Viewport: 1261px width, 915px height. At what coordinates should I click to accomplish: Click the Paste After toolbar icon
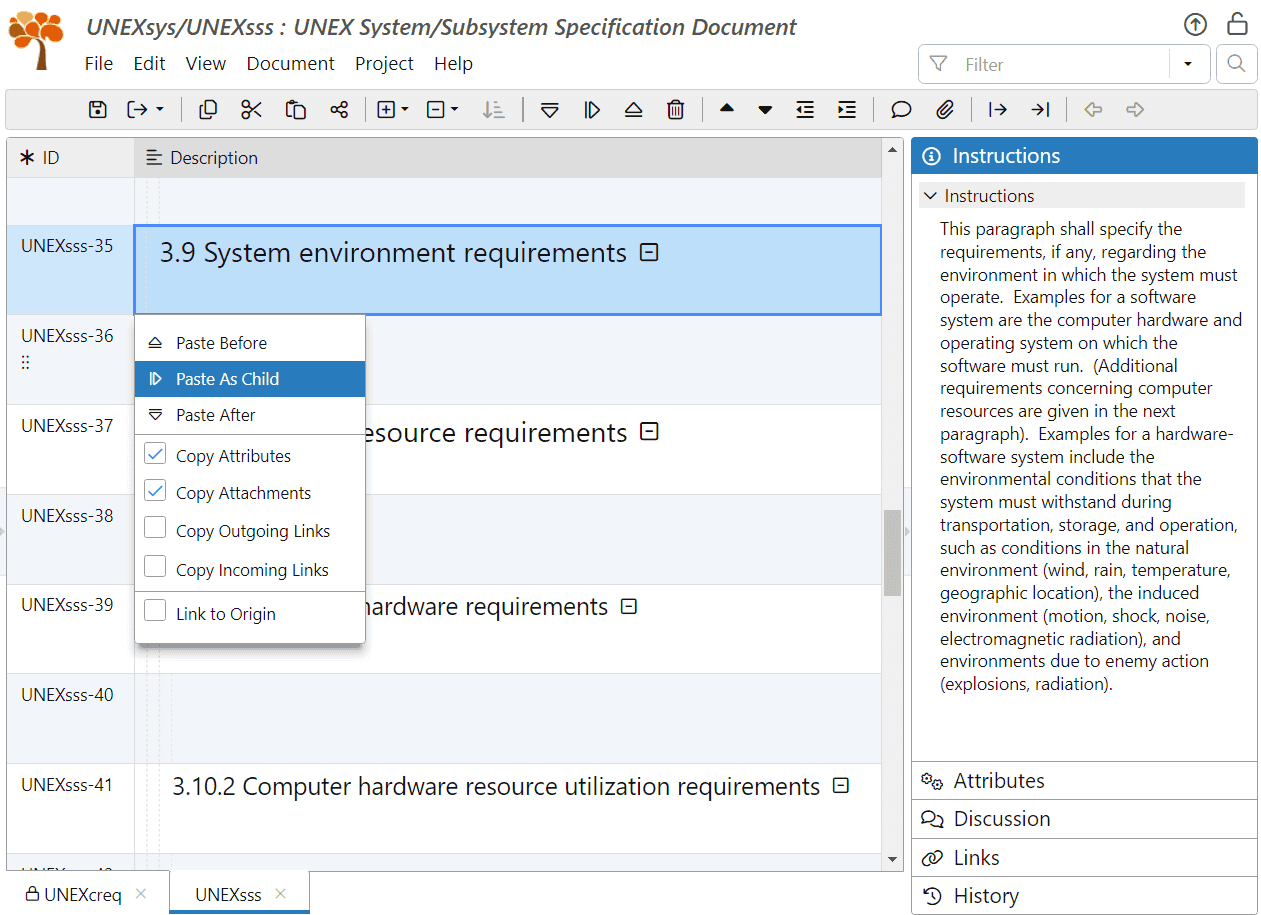click(x=549, y=110)
